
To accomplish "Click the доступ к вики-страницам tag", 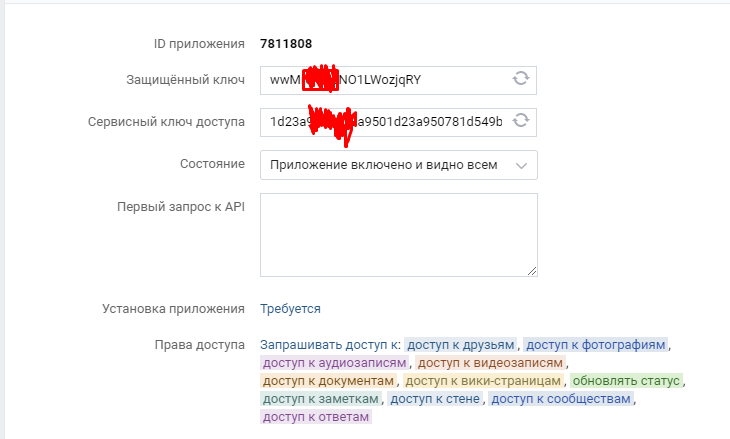I will click(x=484, y=381).
